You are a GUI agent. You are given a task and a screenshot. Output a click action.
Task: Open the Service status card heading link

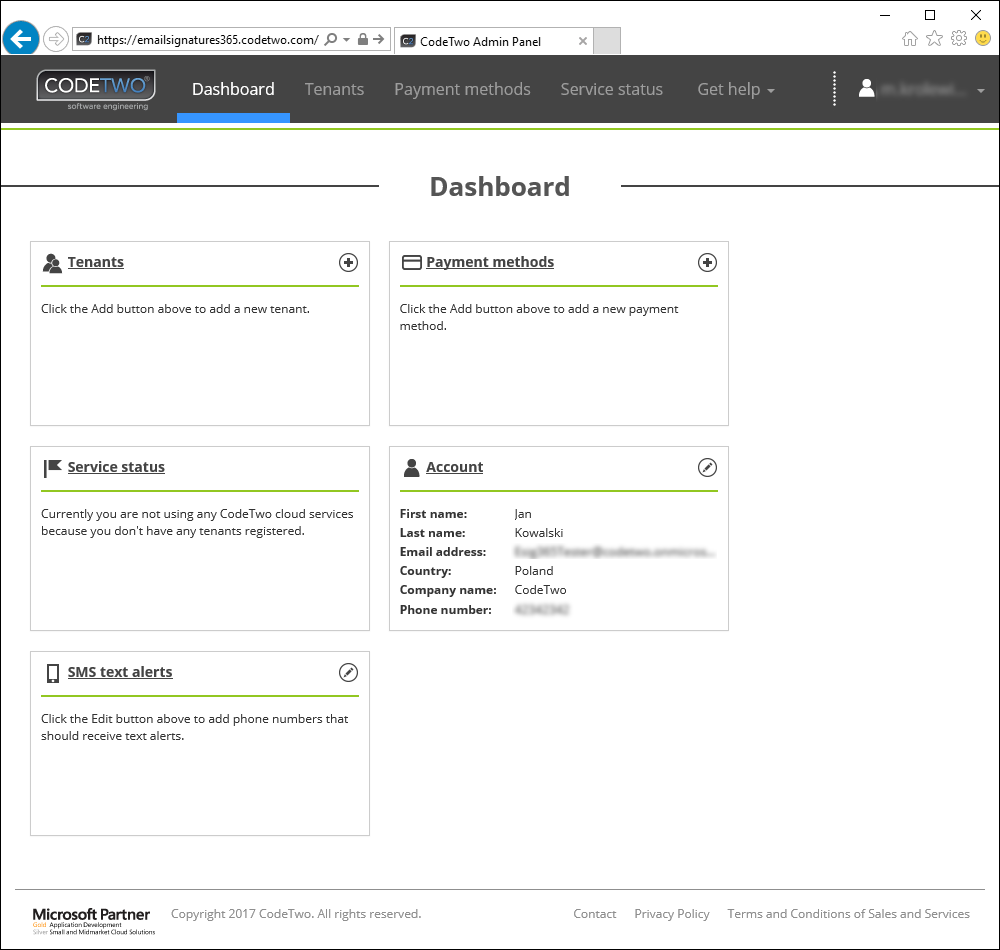pos(116,467)
